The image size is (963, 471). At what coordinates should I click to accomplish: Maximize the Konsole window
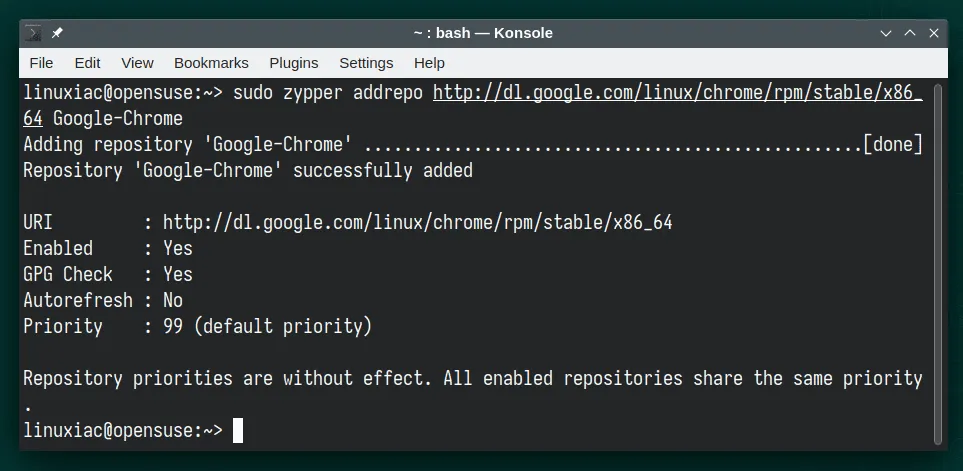(x=910, y=33)
